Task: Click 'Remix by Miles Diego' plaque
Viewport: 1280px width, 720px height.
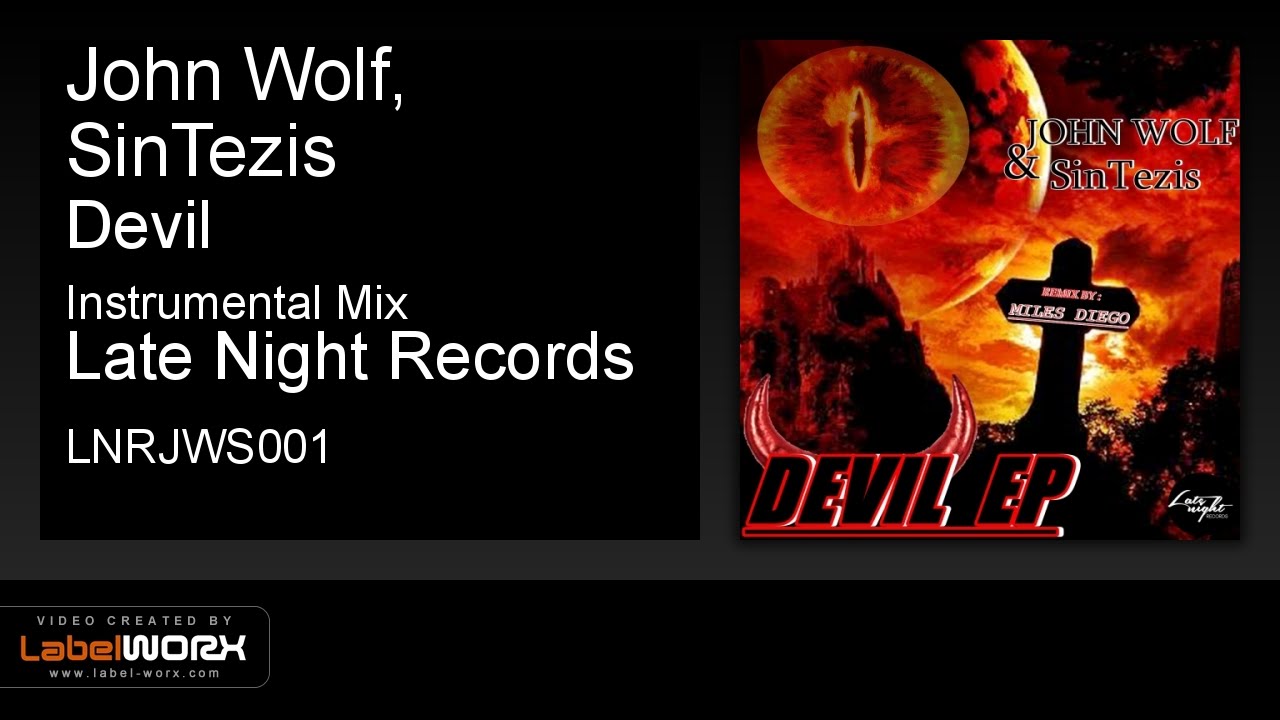Action: [1070, 306]
